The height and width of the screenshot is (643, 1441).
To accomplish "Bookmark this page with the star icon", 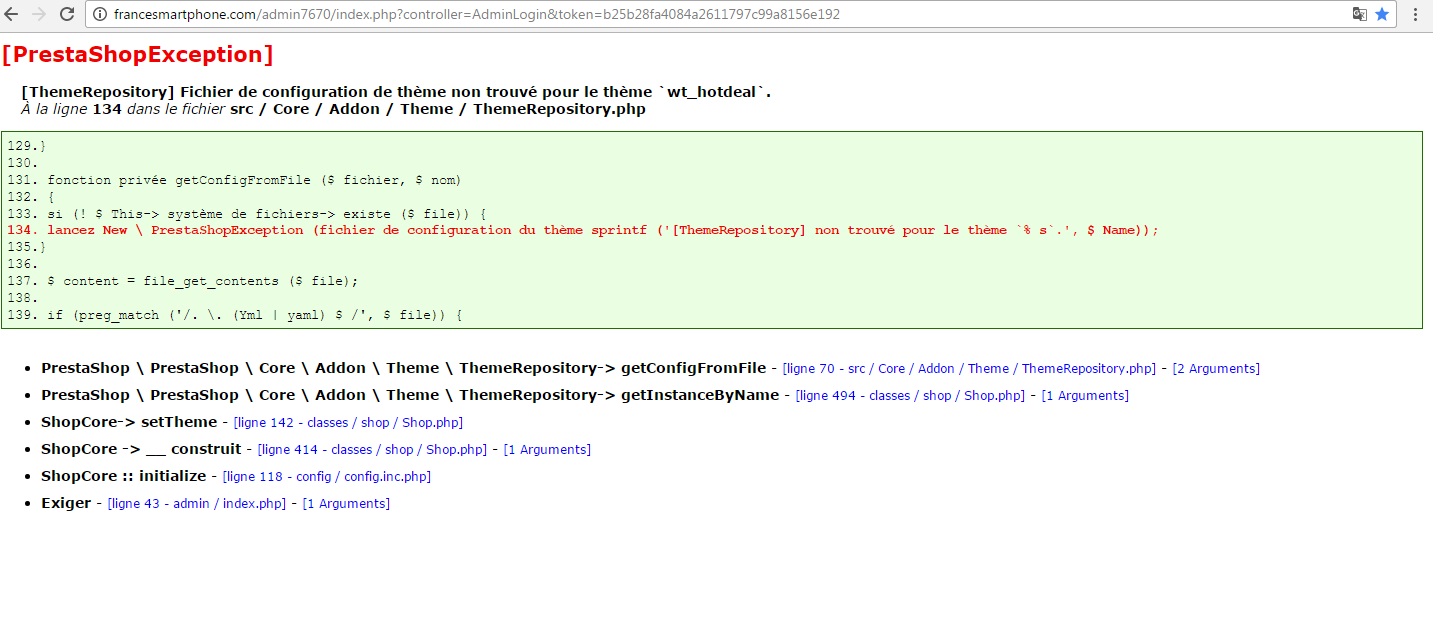I will [1382, 14].
